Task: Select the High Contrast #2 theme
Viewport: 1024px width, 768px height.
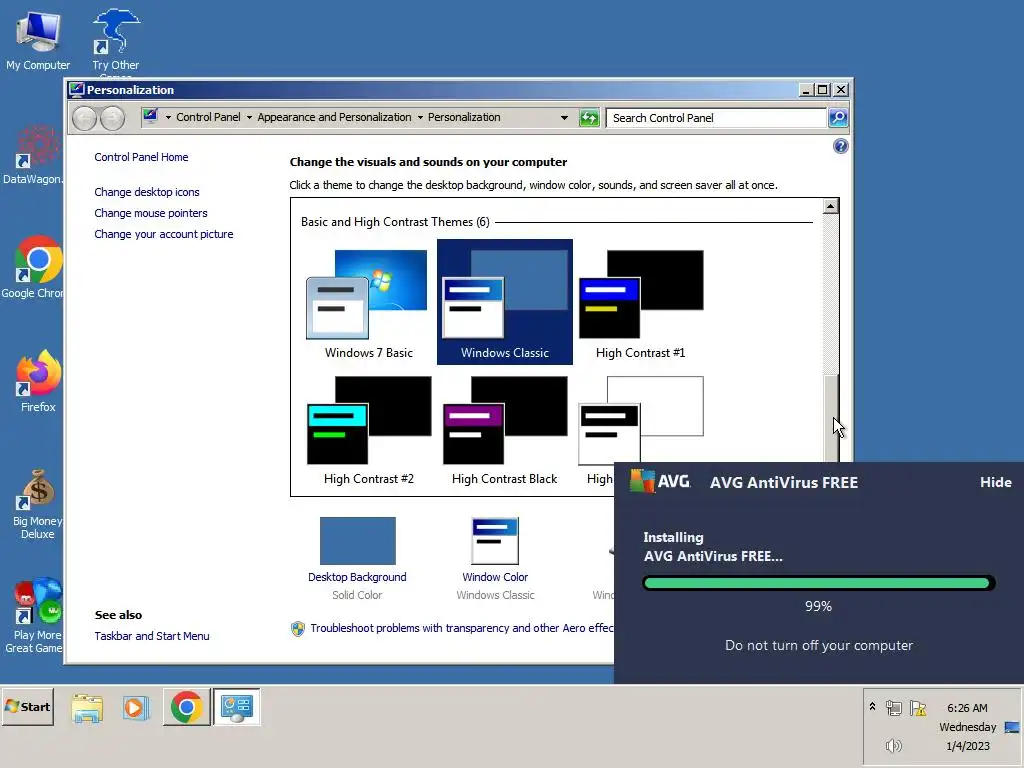Action: pyautogui.click(x=368, y=429)
